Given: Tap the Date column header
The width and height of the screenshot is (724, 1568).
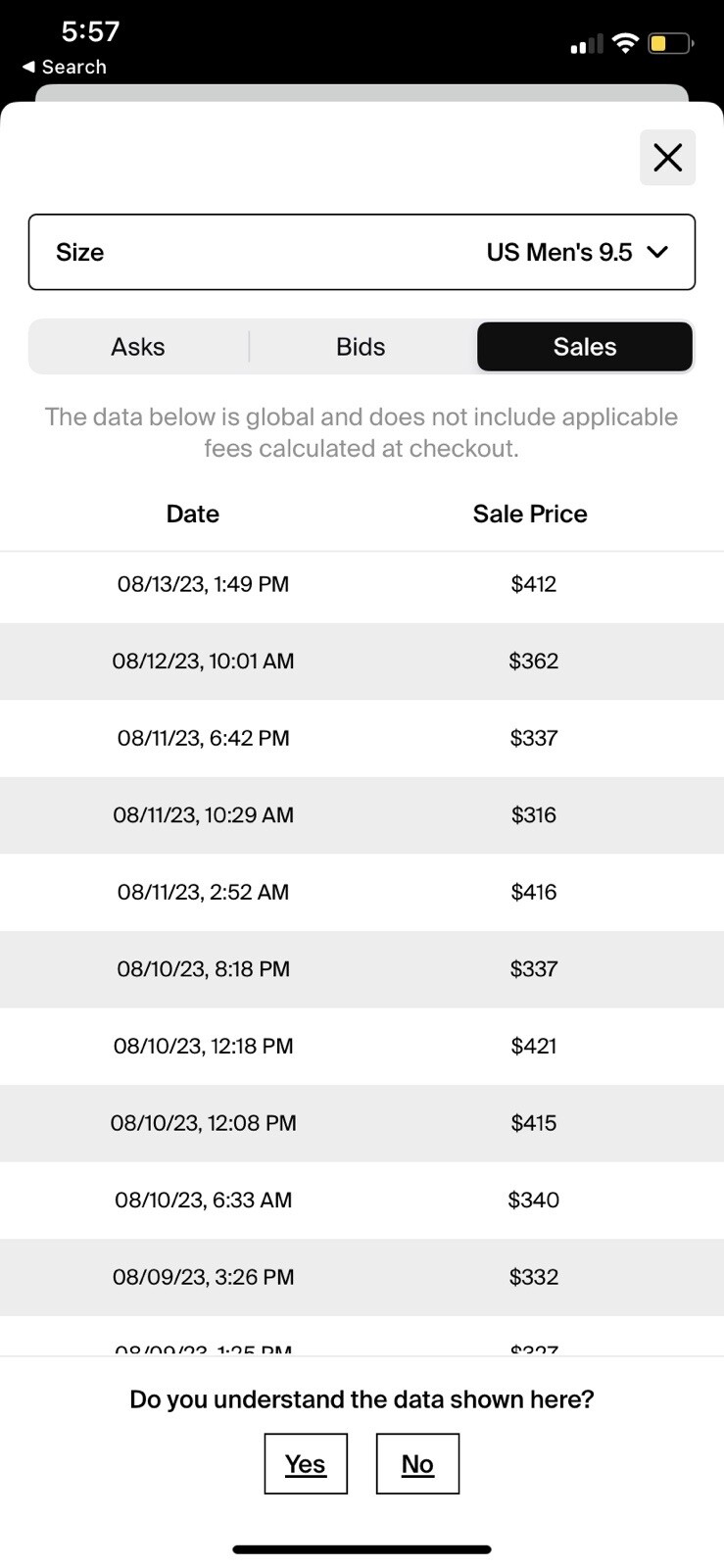Looking at the screenshot, I should pyautogui.click(x=193, y=514).
